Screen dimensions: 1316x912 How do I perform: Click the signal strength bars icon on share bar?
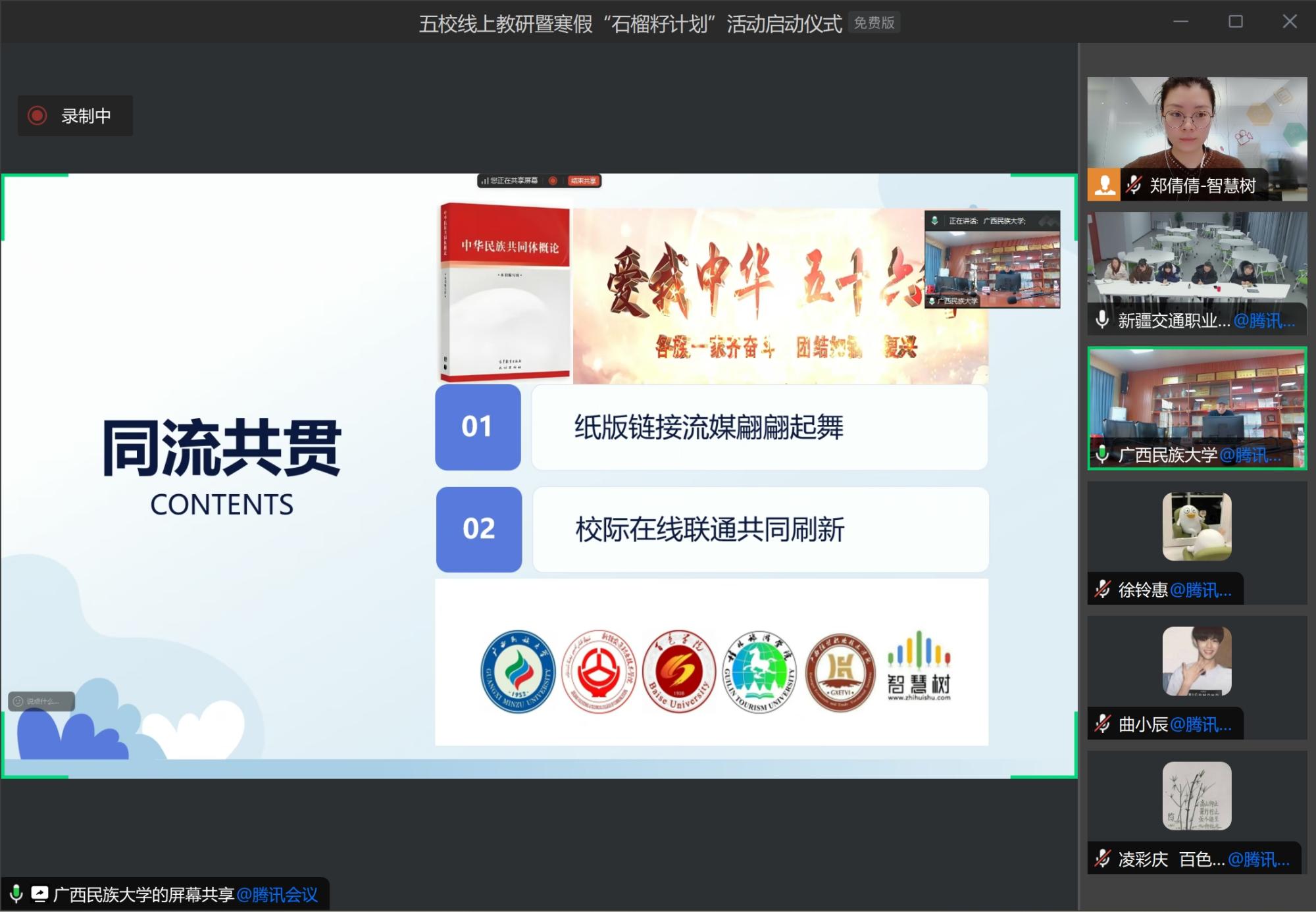coord(485,180)
